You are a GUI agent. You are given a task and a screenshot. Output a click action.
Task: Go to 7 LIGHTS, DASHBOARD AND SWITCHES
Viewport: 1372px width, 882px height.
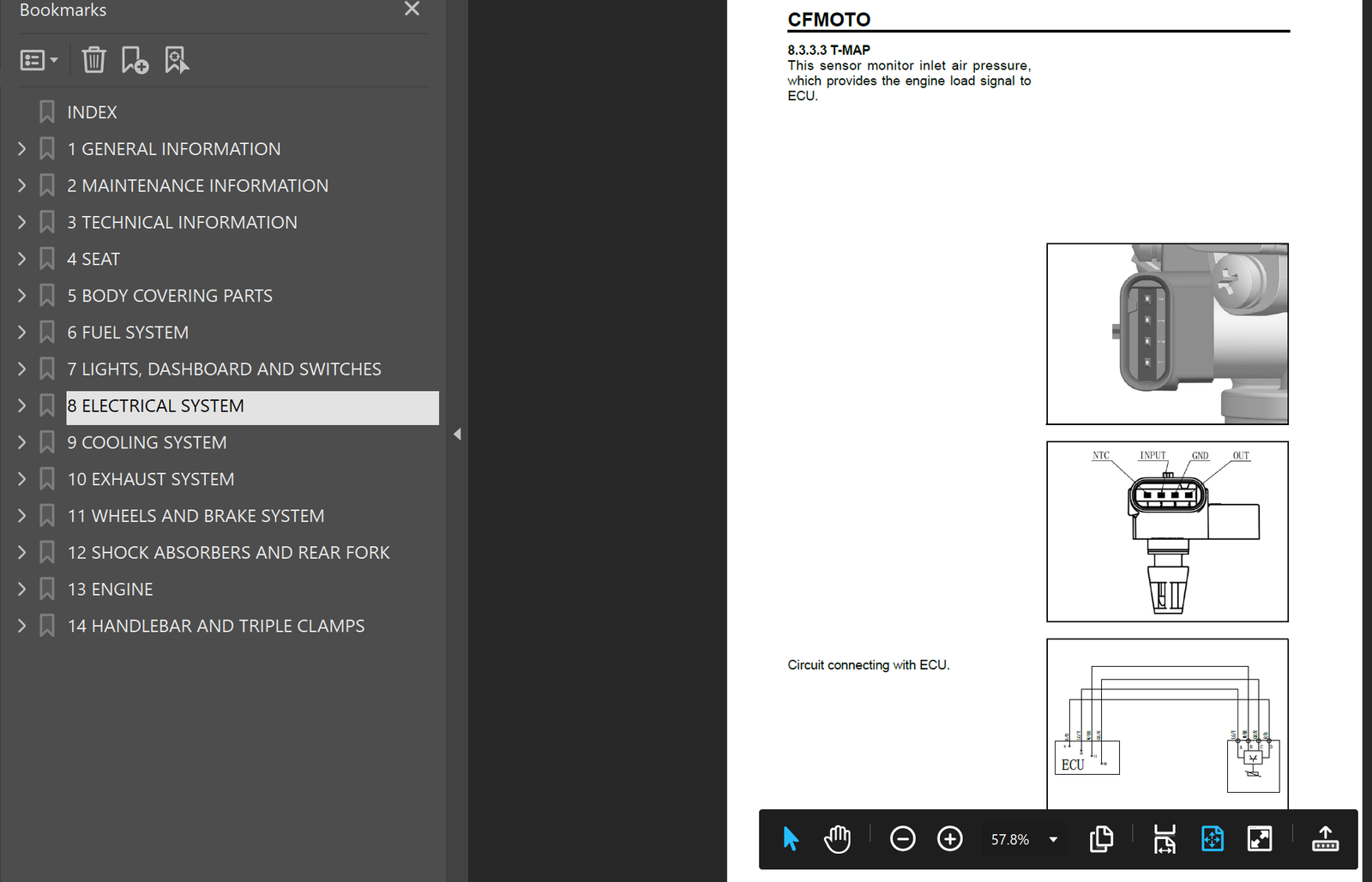224,369
